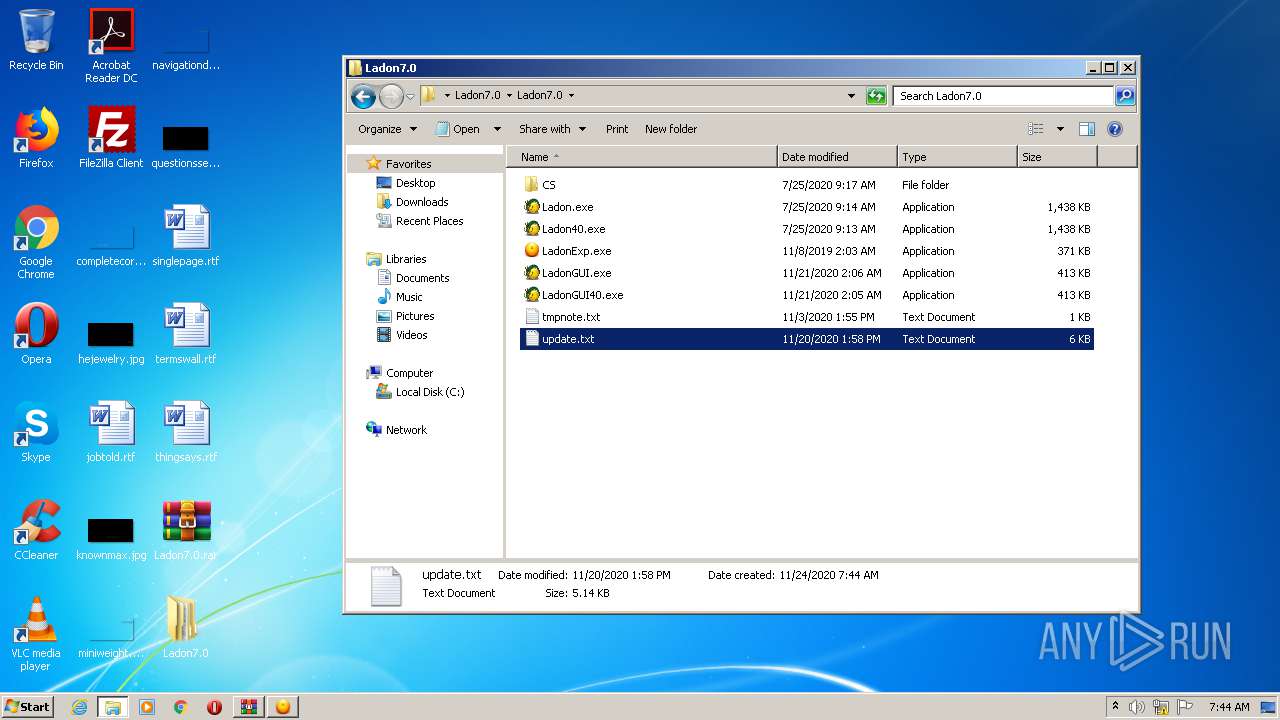Click the Search Ladon7.0 field
The width and height of the screenshot is (1280, 720).
click(1003, 96)
